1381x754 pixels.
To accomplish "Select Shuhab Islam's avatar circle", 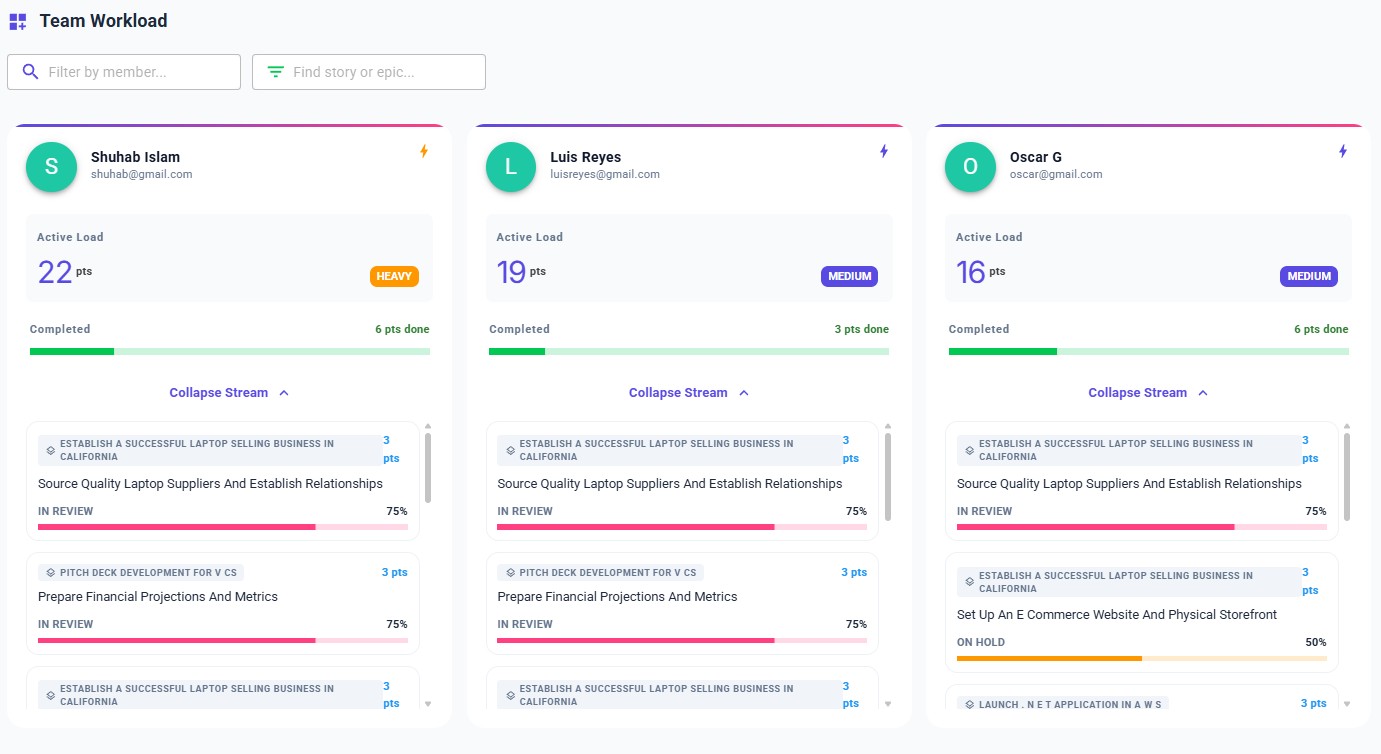I will (51, 167).
